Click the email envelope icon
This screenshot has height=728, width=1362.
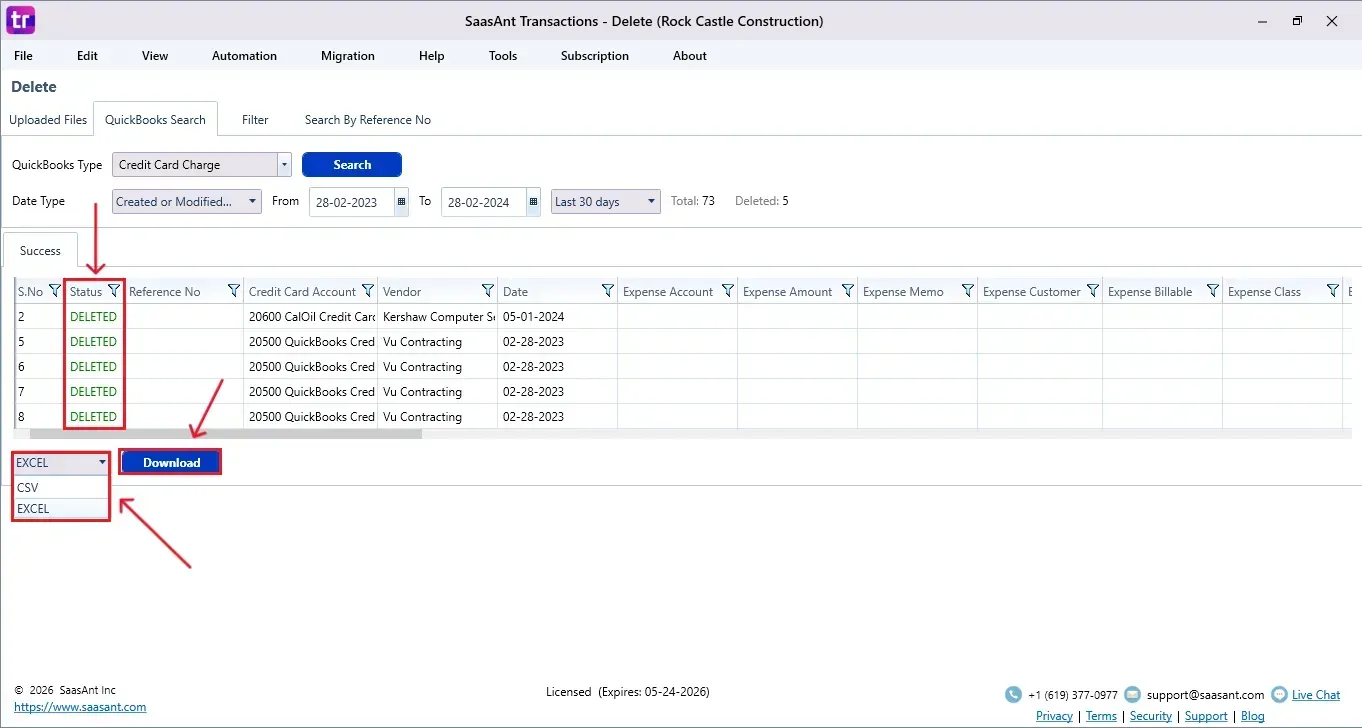[x=1133, y=695]
